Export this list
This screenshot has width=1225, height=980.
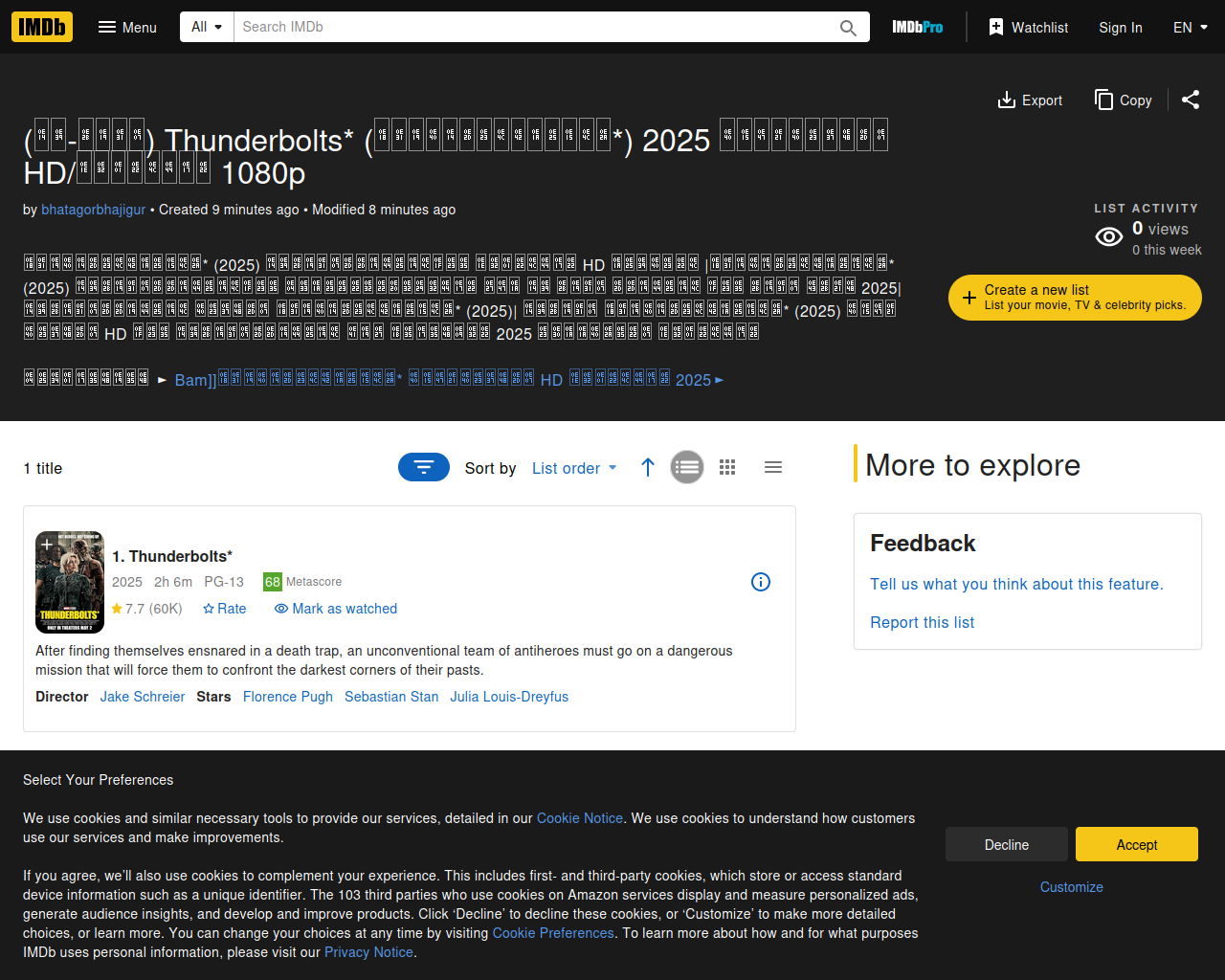coord(1030,100)
